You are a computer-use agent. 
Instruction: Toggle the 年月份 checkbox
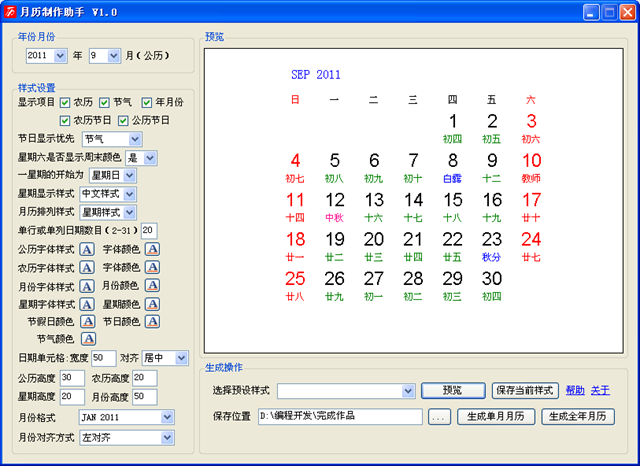coord(147,102)
